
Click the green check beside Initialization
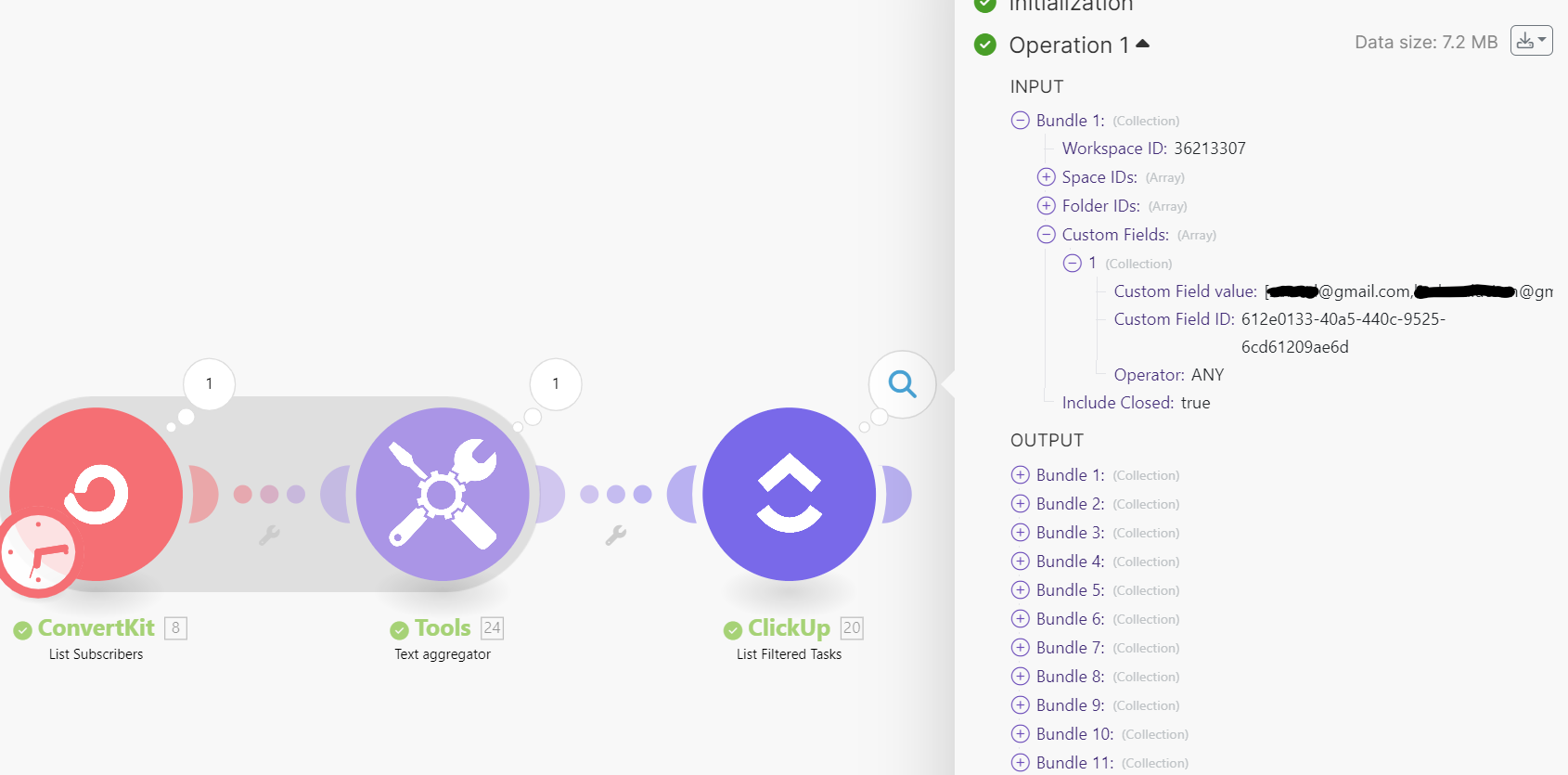pos(985,5)
